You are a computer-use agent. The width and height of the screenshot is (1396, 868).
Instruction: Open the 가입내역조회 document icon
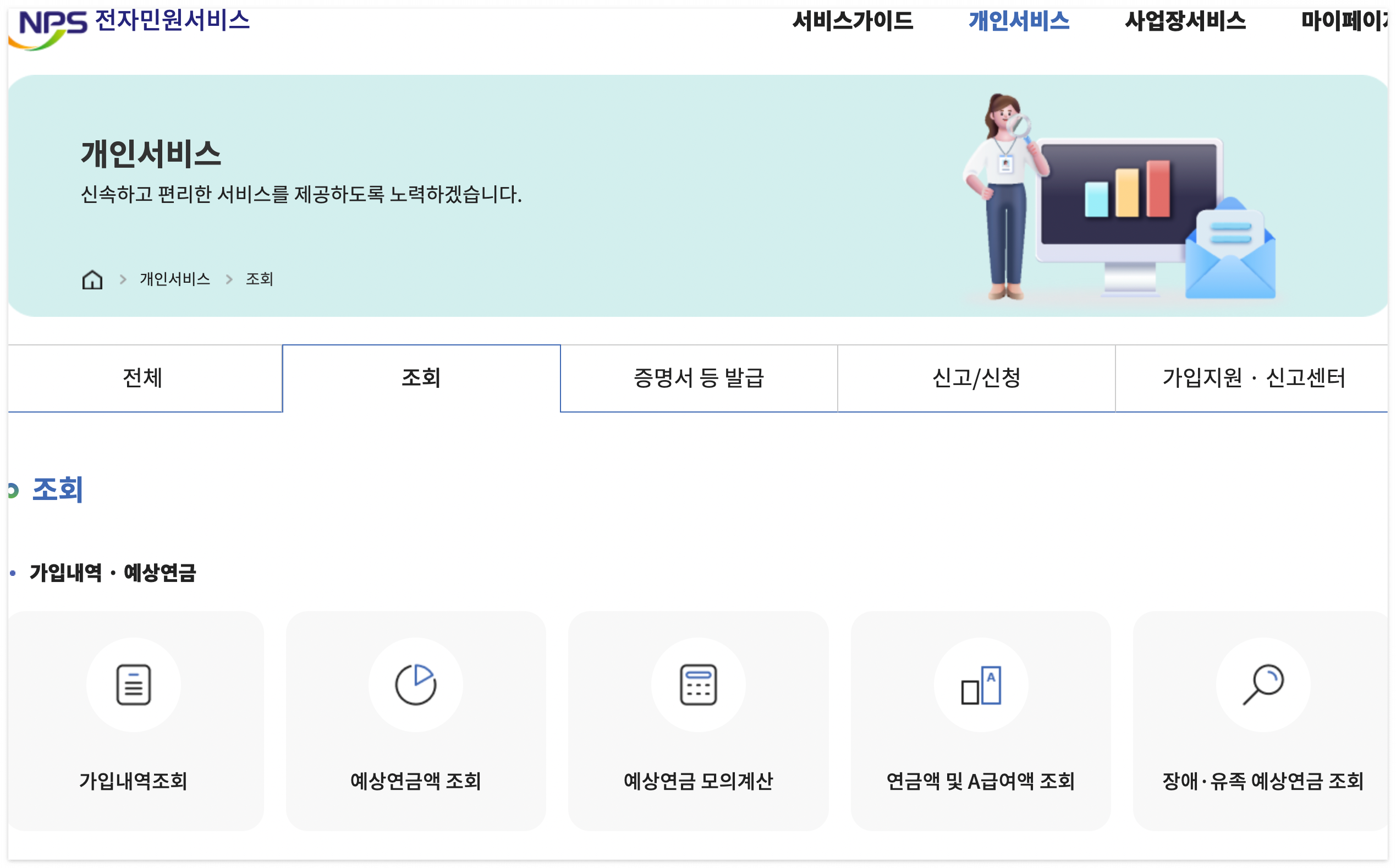click(x=133, y=684)
